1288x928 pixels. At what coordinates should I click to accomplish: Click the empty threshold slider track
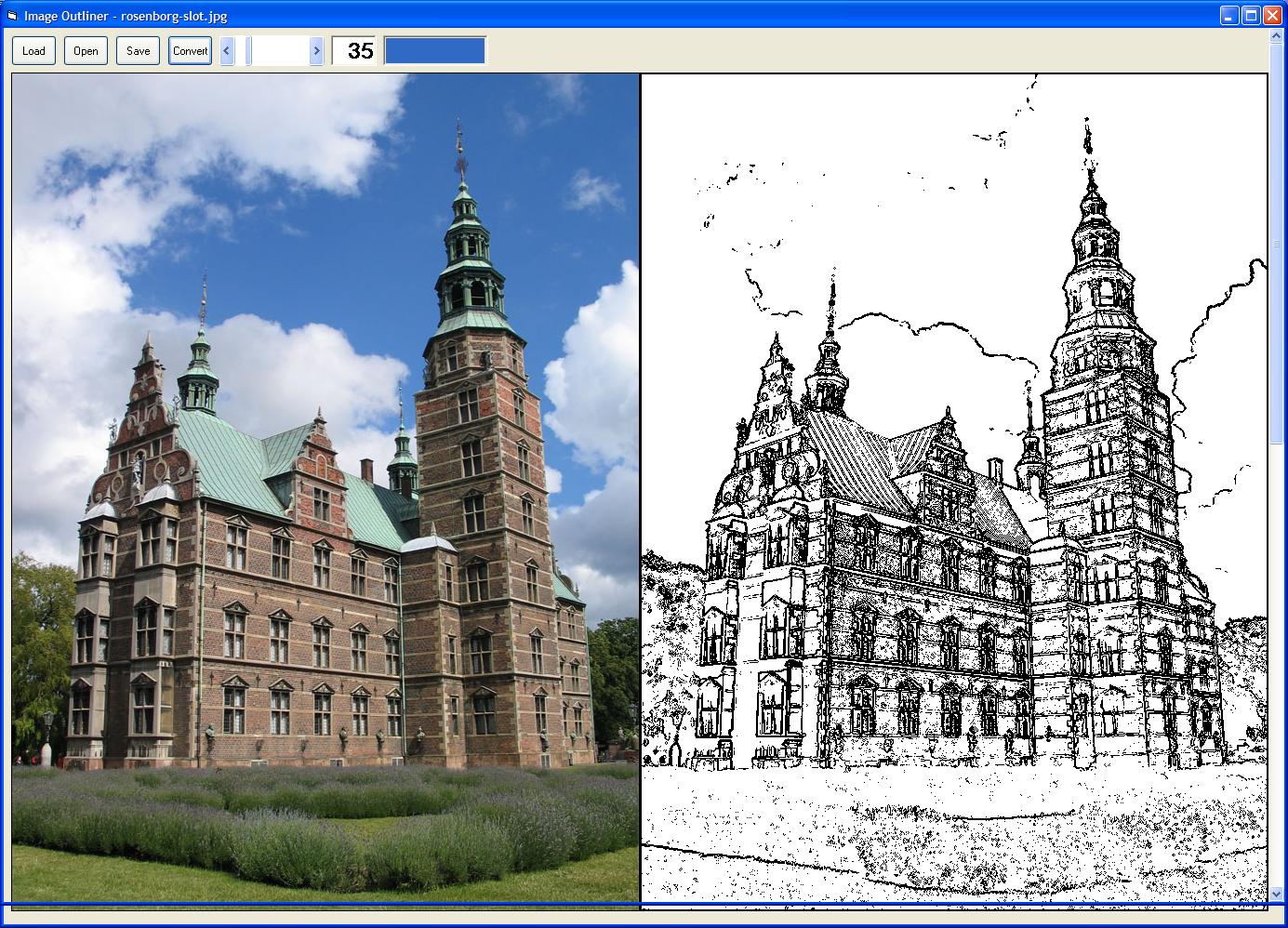281,51
